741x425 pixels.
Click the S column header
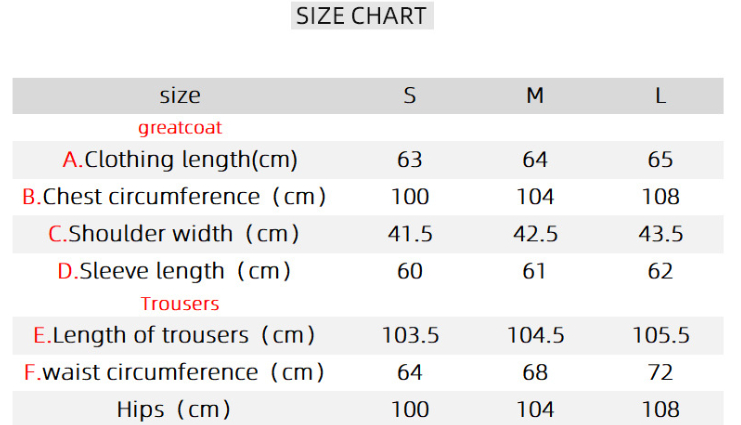(x=410, y=96)
